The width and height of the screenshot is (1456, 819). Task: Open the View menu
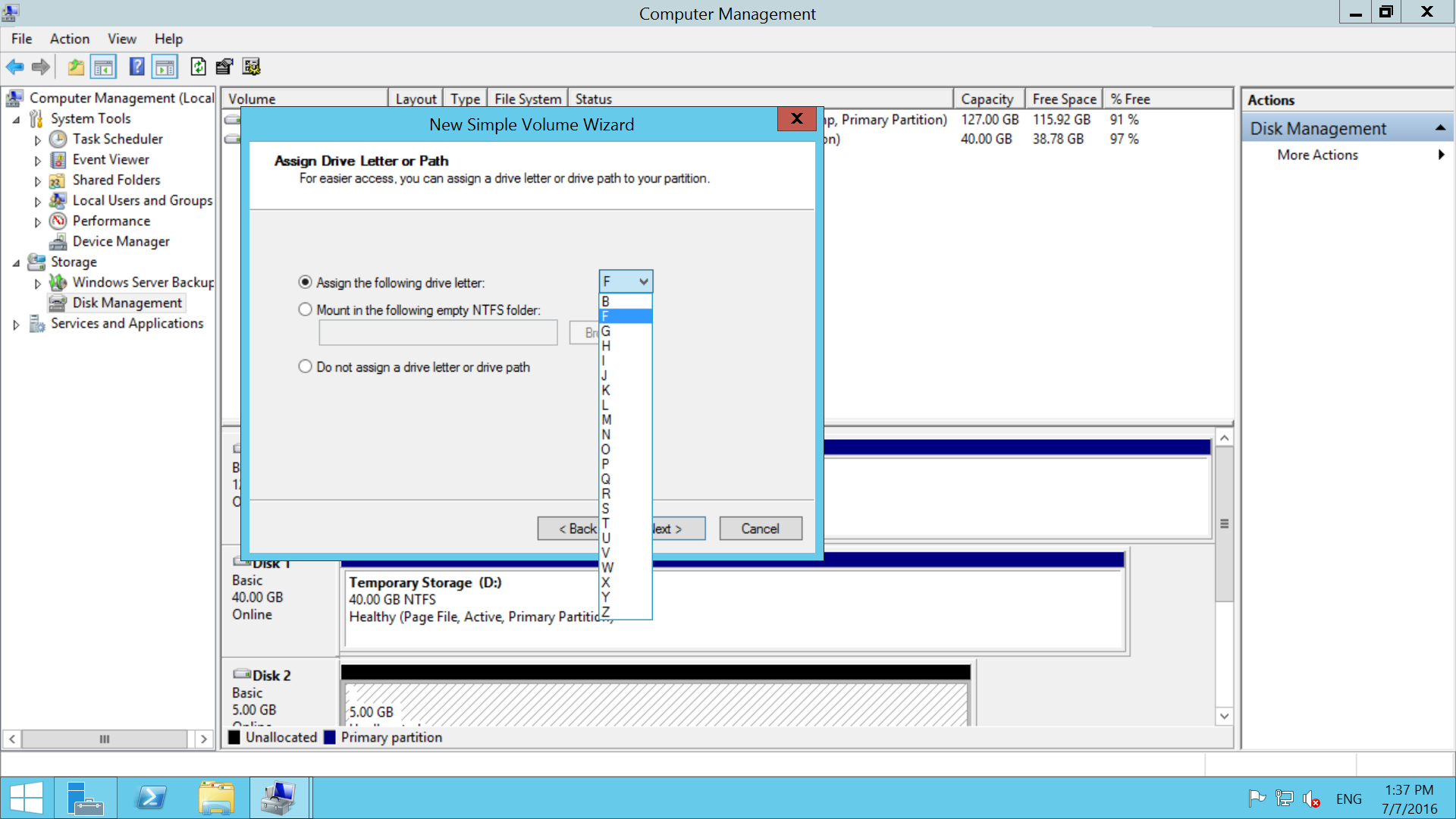click(121, 39)
